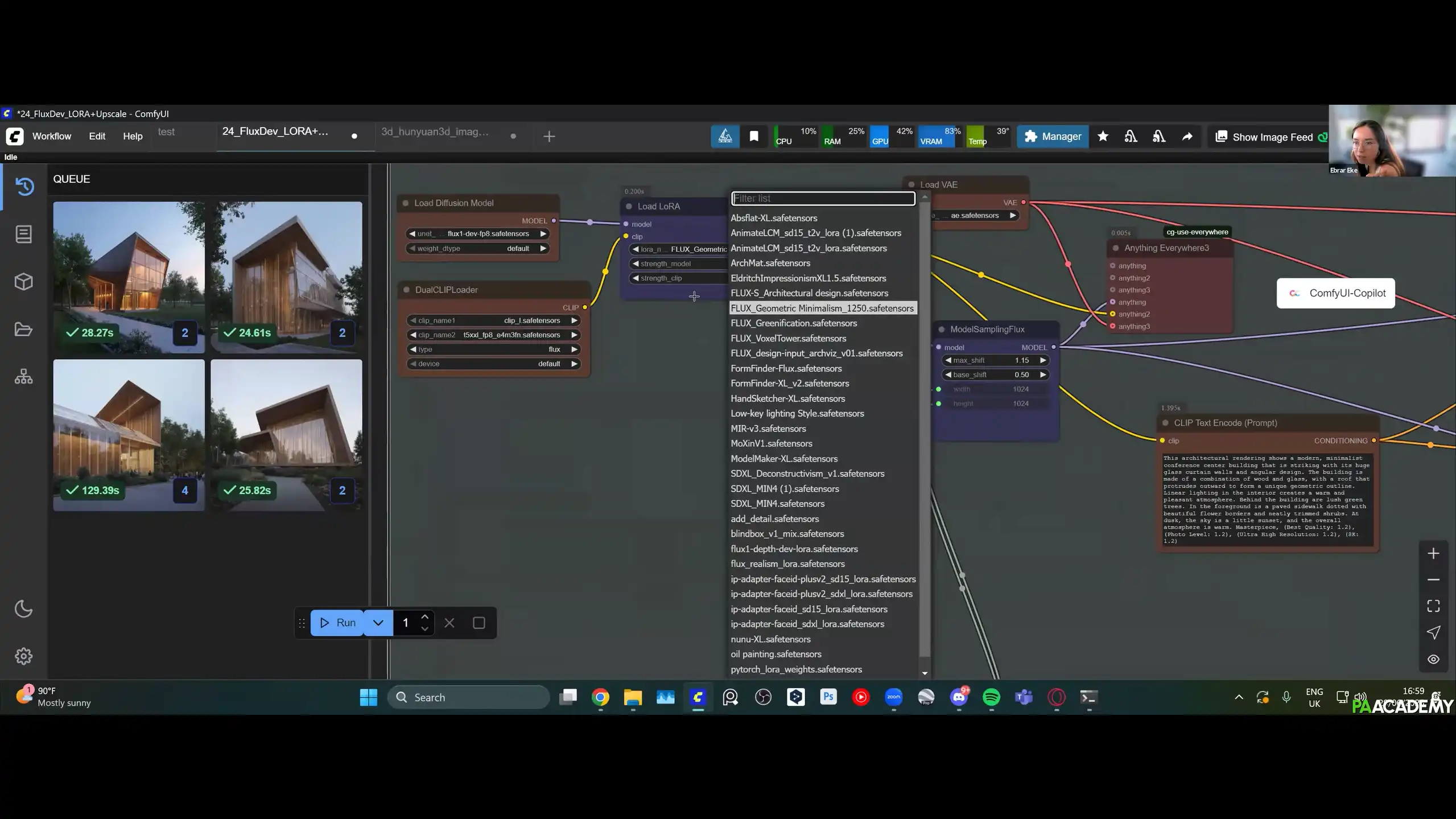The width and height of the screenshot is (1456, 819).
Task: Fit view with the frame icon
Action: coord(1433,606)
